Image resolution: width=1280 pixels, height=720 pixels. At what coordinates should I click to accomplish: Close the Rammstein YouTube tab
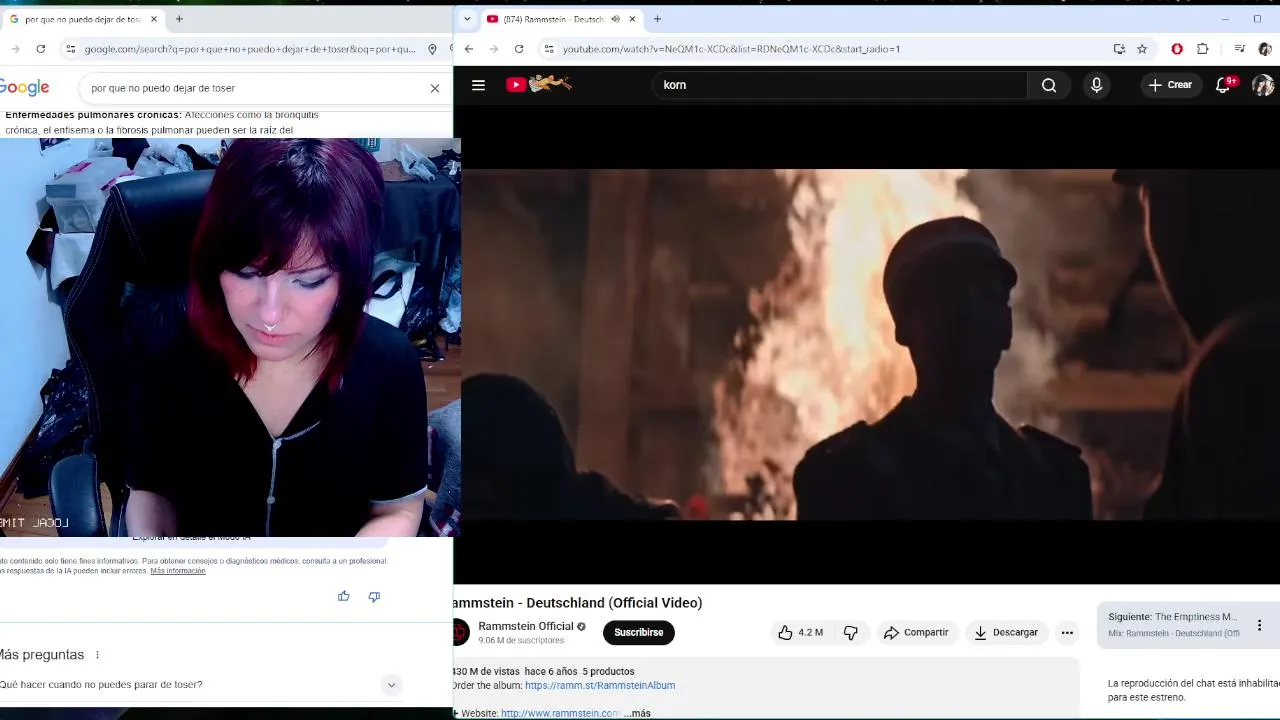[632, 19]
